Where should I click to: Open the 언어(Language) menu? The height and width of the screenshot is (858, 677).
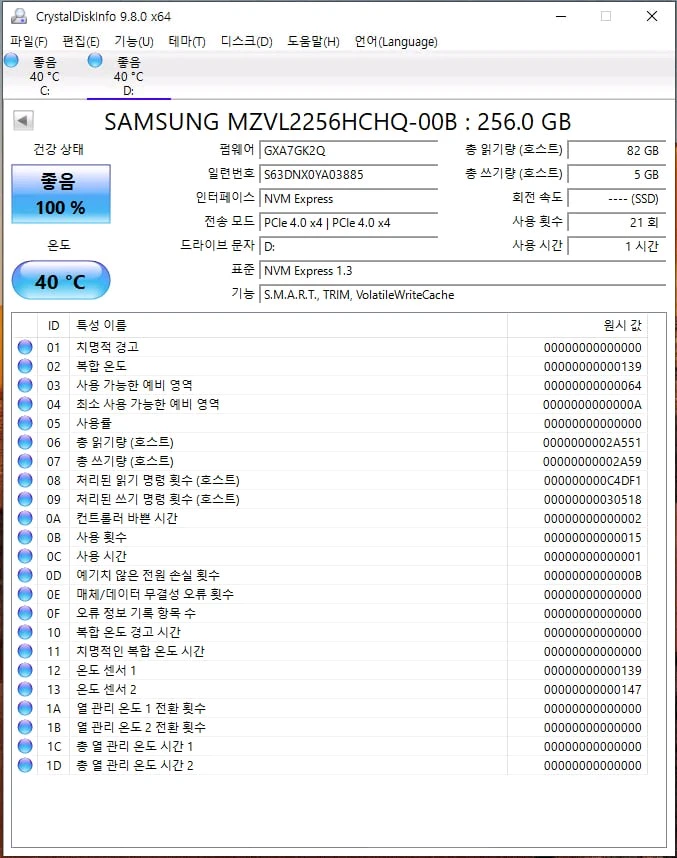[396, 42]
